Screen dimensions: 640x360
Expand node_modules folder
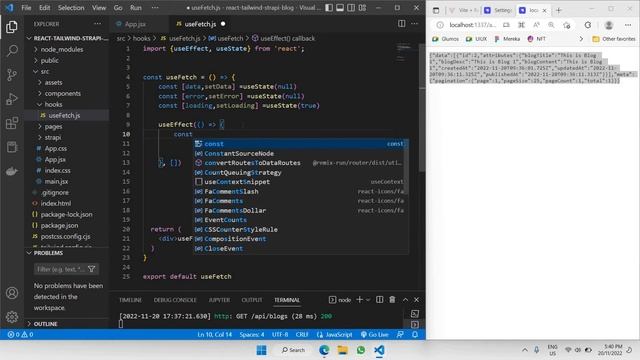(x=62, y=49)
